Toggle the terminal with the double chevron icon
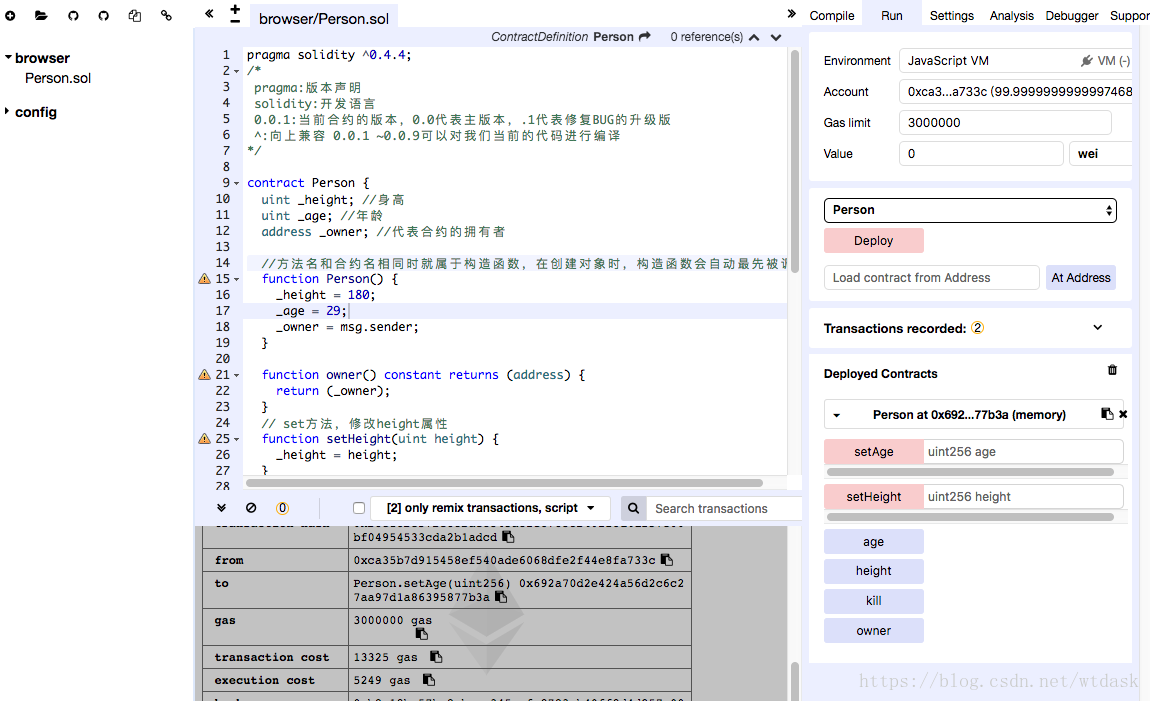 point(221,507)
